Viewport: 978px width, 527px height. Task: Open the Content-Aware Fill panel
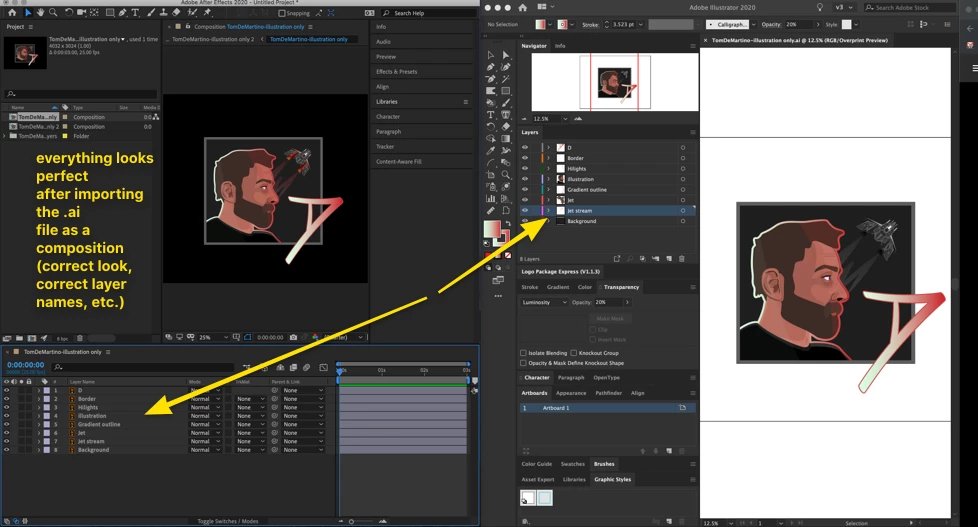coord(399,162)
